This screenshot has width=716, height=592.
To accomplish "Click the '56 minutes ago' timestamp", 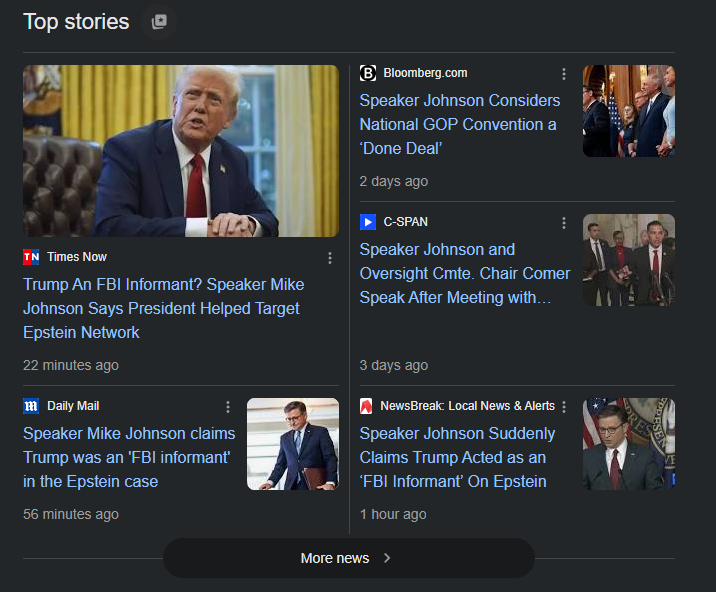I will coord(71,514).
